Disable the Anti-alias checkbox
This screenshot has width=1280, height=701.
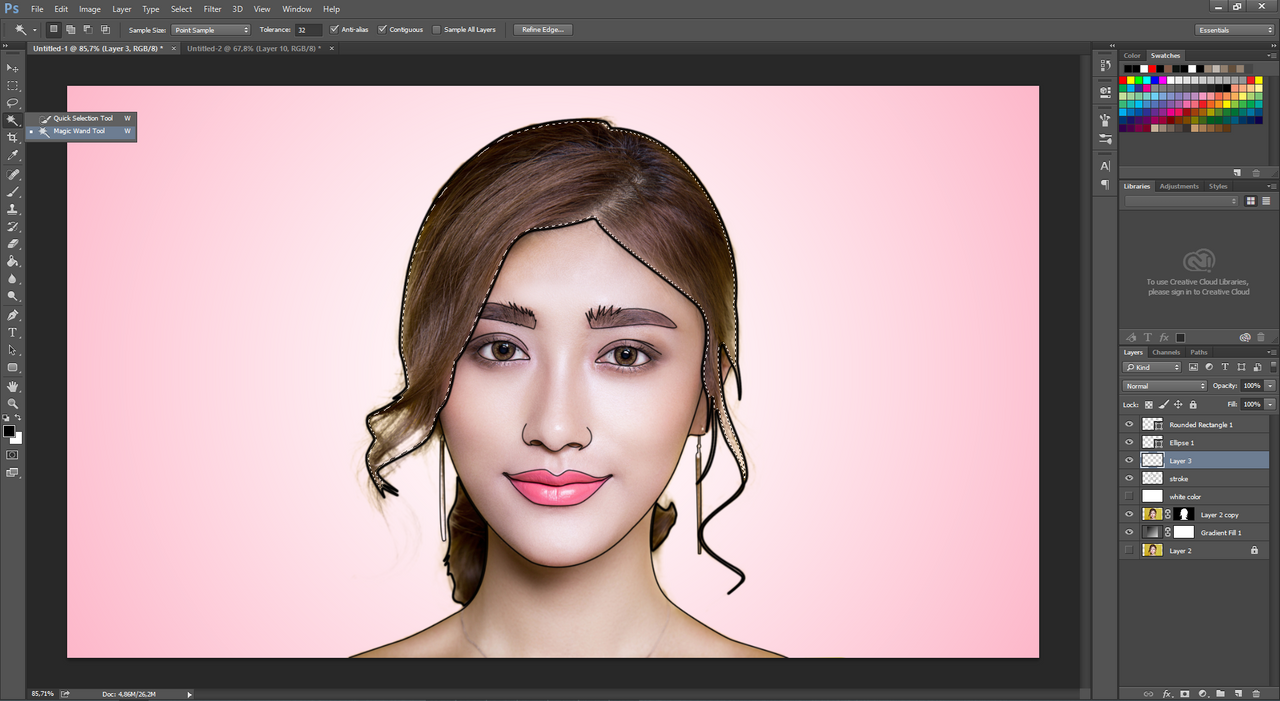click(x=335, y=30)
